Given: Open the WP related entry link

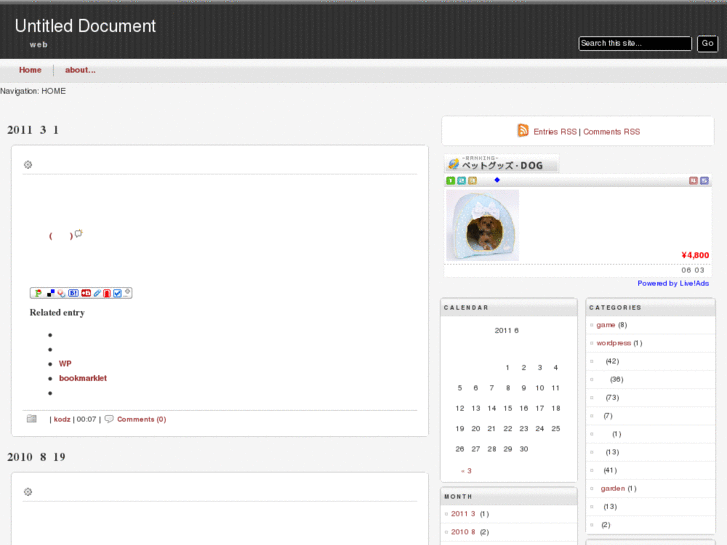Looking at the screenshot, I should coord(65,364).
